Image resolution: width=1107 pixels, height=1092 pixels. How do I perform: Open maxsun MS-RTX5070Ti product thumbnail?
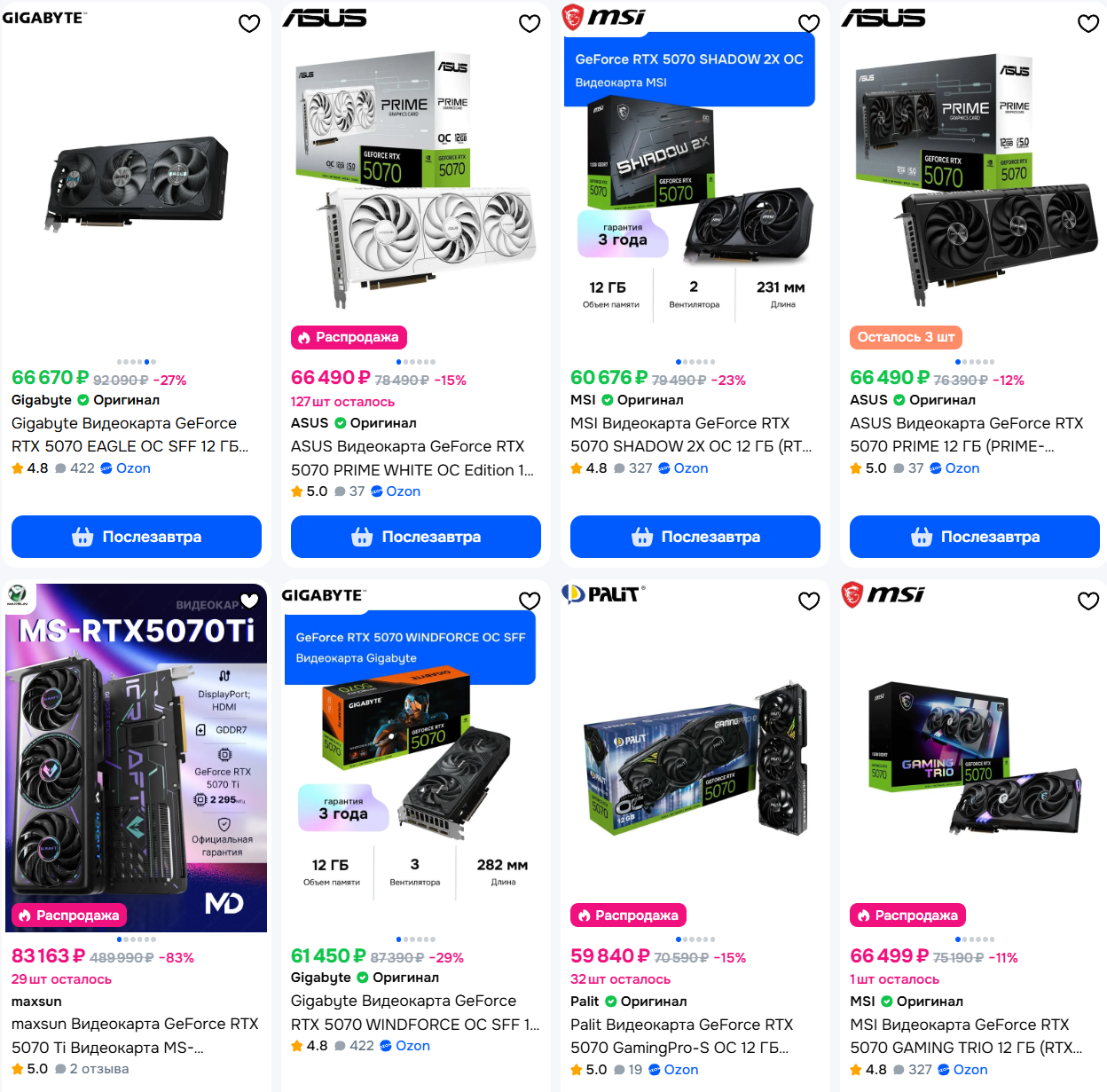pos(137,758)
